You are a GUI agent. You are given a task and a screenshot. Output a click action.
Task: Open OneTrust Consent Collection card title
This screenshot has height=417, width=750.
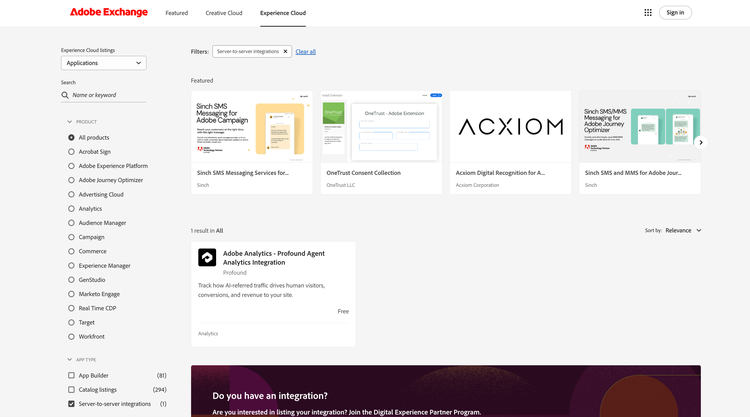click(x=364, y=173)
